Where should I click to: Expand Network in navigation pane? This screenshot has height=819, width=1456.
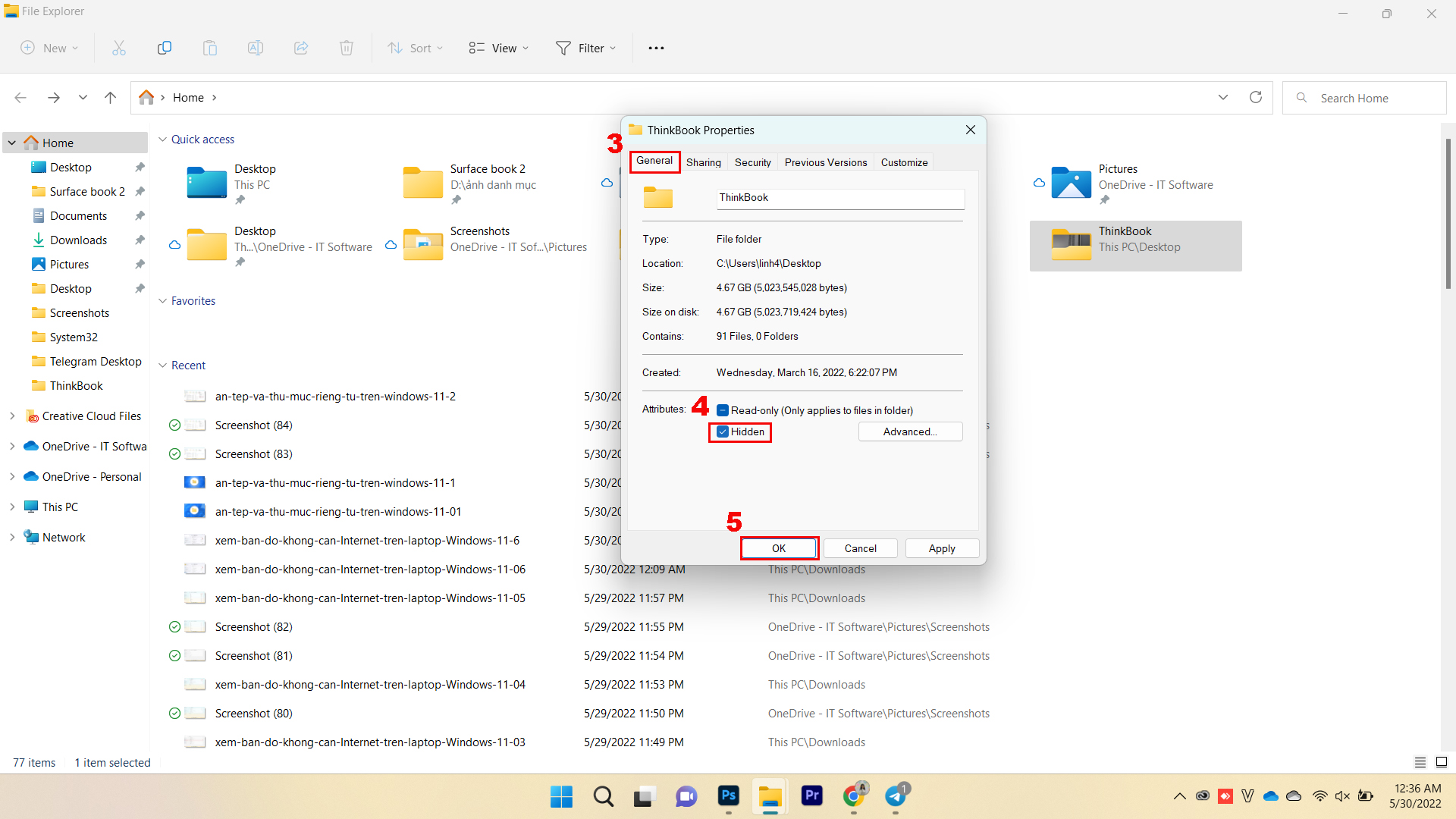[12, 537]
